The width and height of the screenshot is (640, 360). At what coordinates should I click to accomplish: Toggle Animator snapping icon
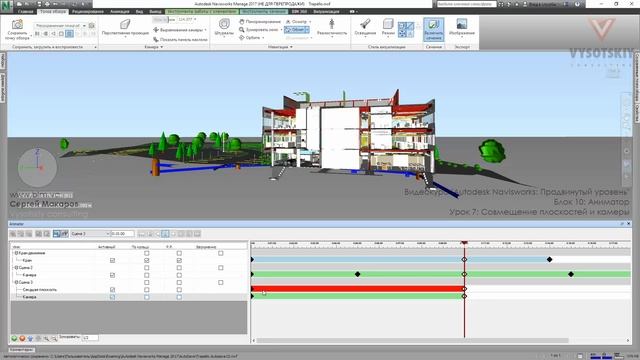tap(64, 234)
